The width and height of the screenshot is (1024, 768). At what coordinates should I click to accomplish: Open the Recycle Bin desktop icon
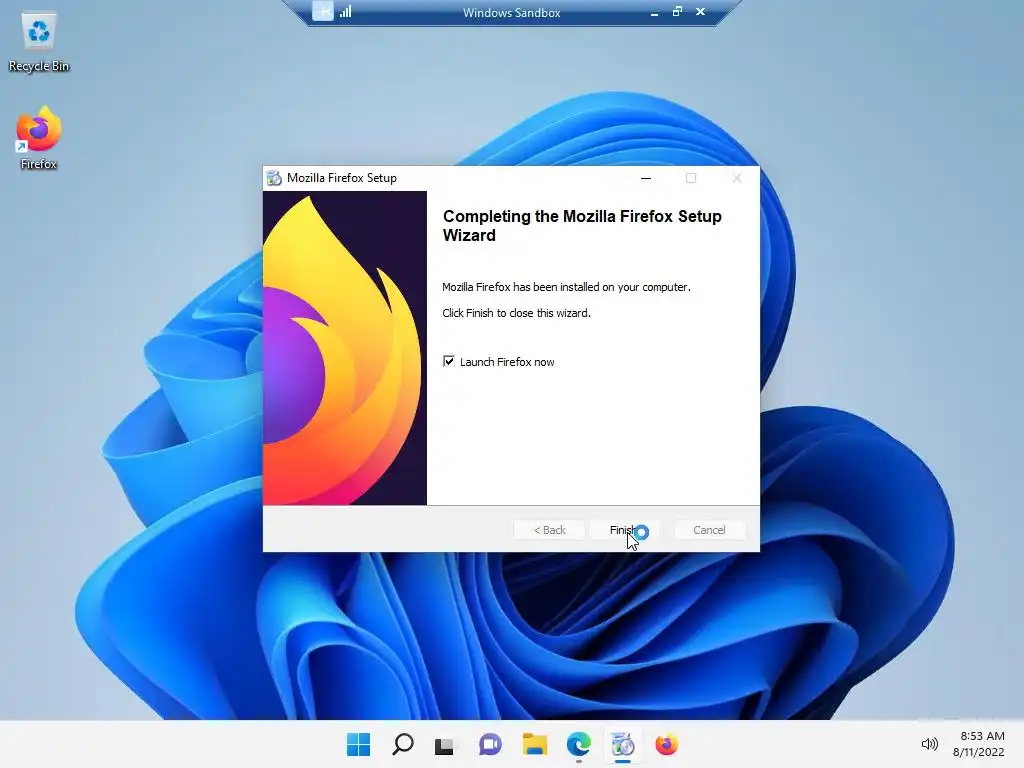click(x=39, y=42)
